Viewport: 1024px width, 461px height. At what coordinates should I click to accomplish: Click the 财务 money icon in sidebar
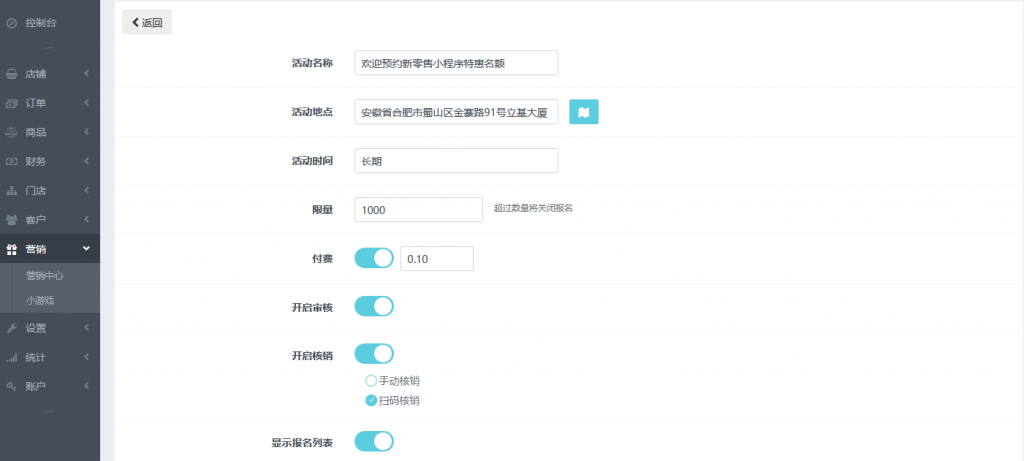pos(11,161)
